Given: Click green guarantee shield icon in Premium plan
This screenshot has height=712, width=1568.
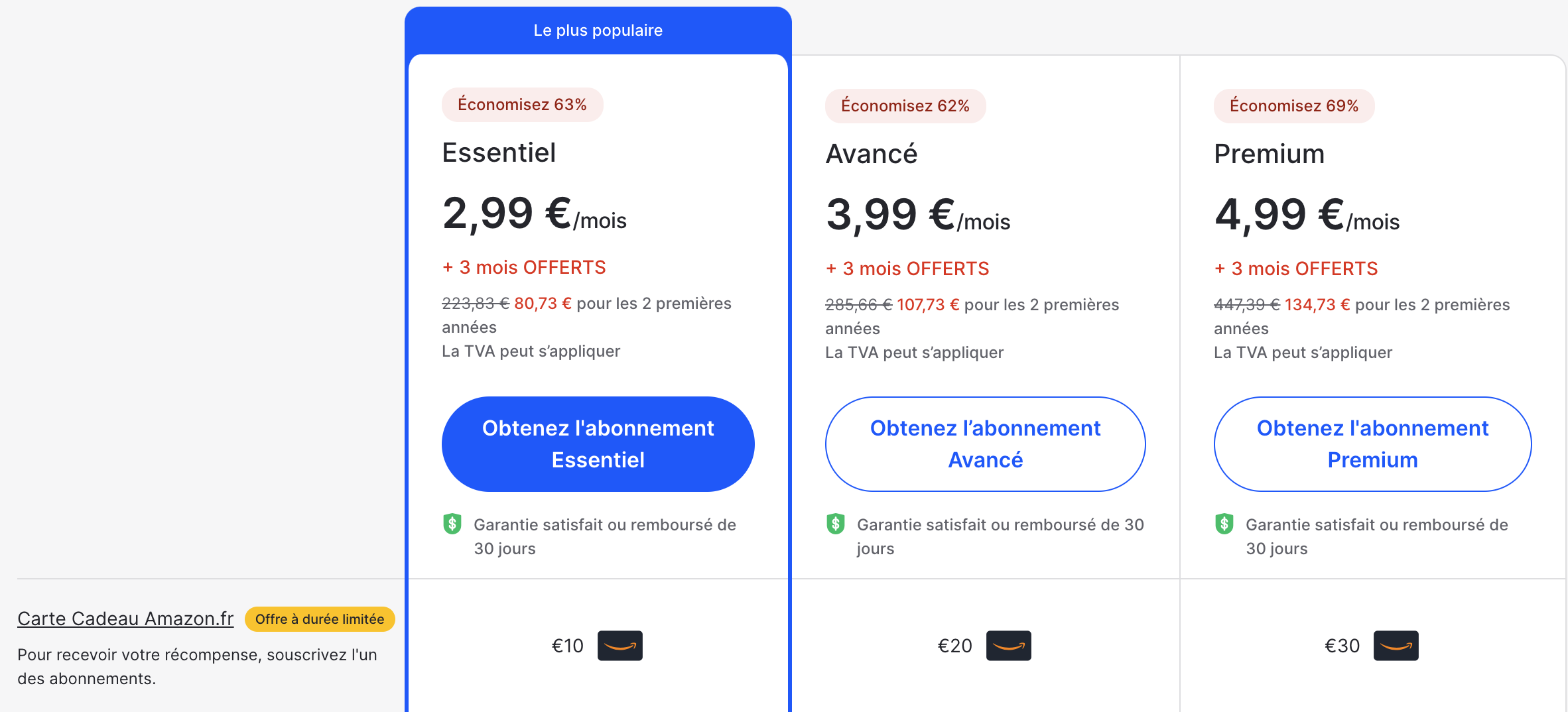Looking at the screenshot, I should point(1224,524).
